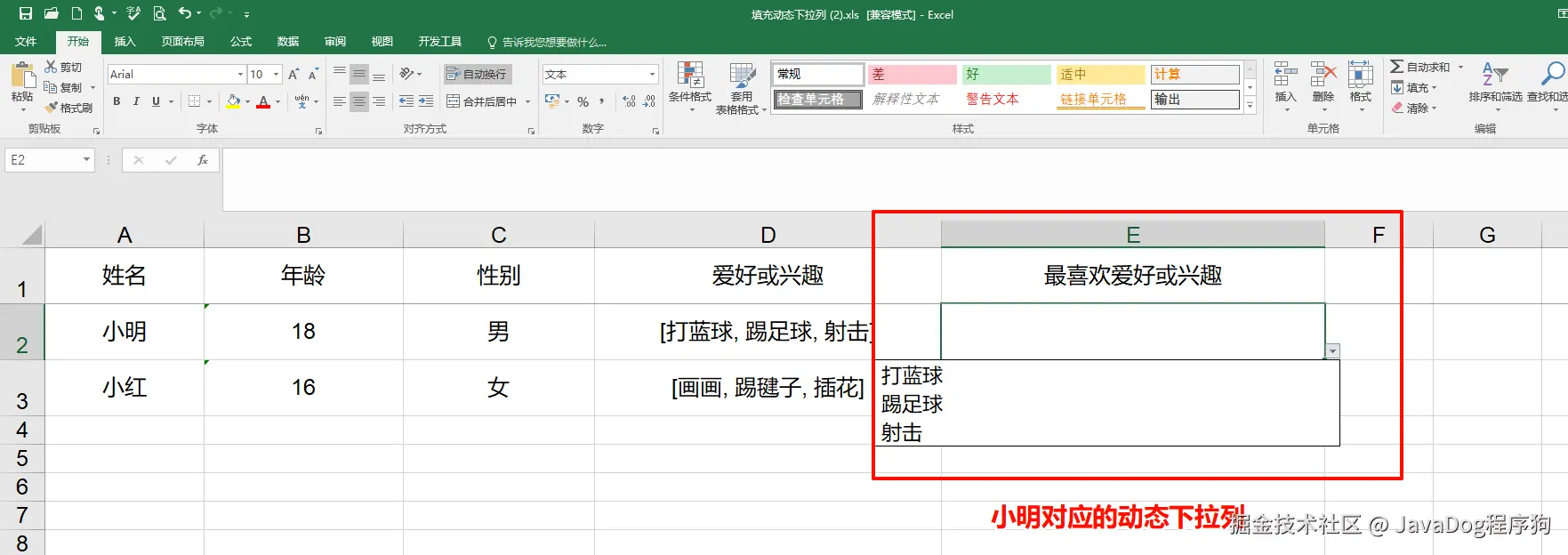Viewport: 1568px width, 555px height.
Task: Click the Cut scissors button
Action: pyautogui.click(x=63, y=68)
